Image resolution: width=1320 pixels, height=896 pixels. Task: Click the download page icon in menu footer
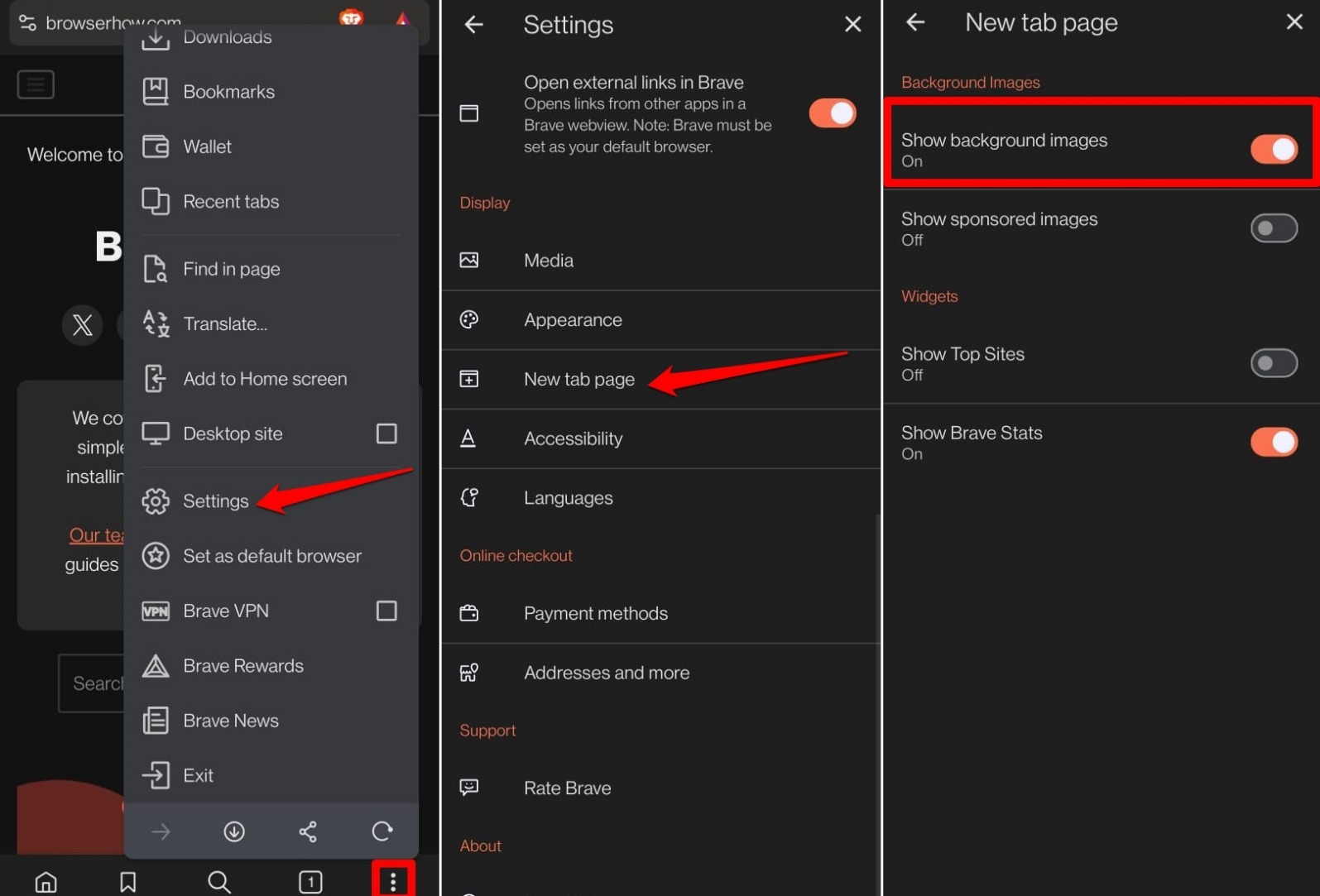234,831
